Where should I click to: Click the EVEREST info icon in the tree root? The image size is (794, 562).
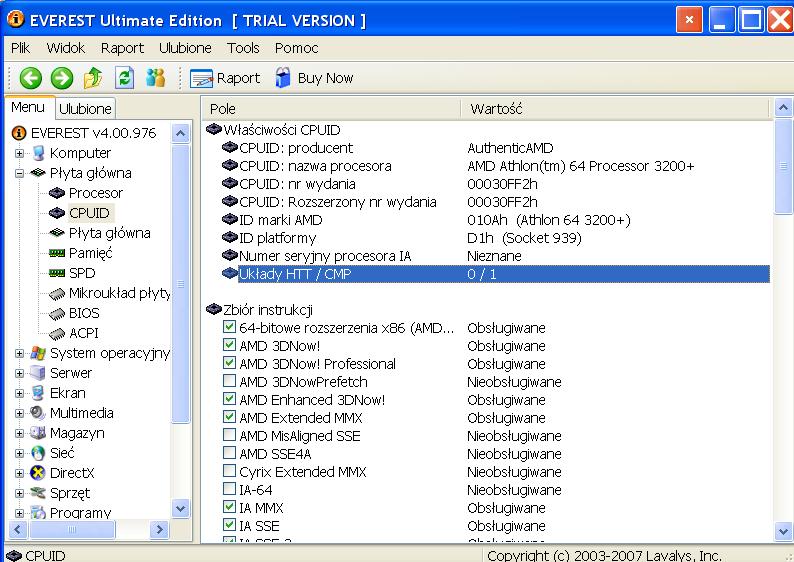coord(19,133)
